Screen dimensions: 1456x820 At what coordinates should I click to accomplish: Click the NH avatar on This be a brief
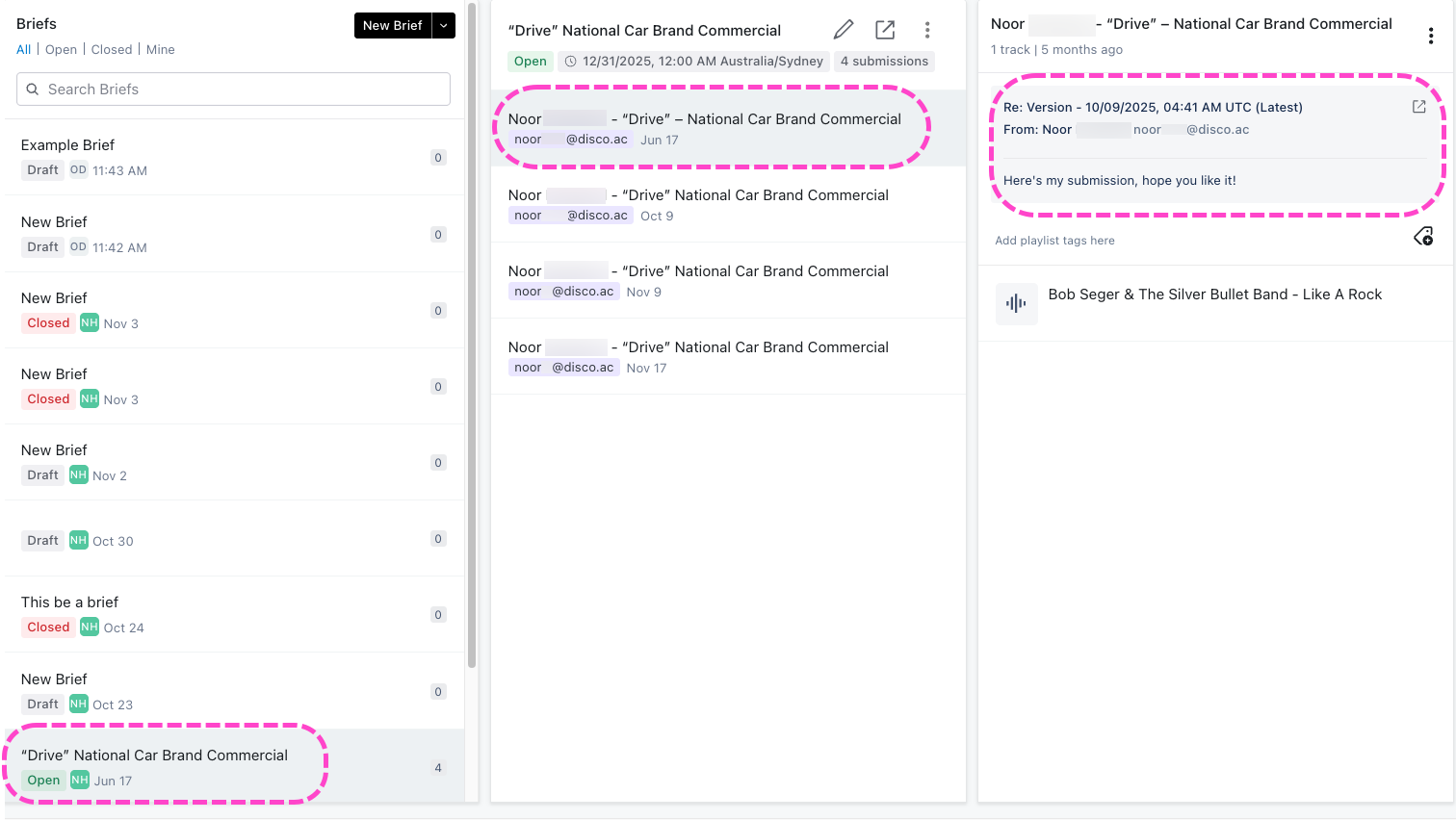click(x=90, y=627)
